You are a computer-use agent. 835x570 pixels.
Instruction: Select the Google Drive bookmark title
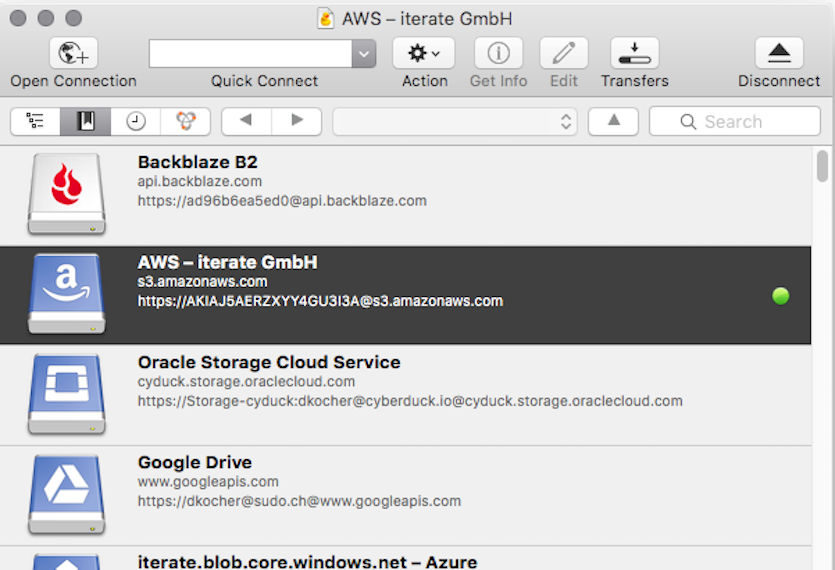(x=195, y=462)
